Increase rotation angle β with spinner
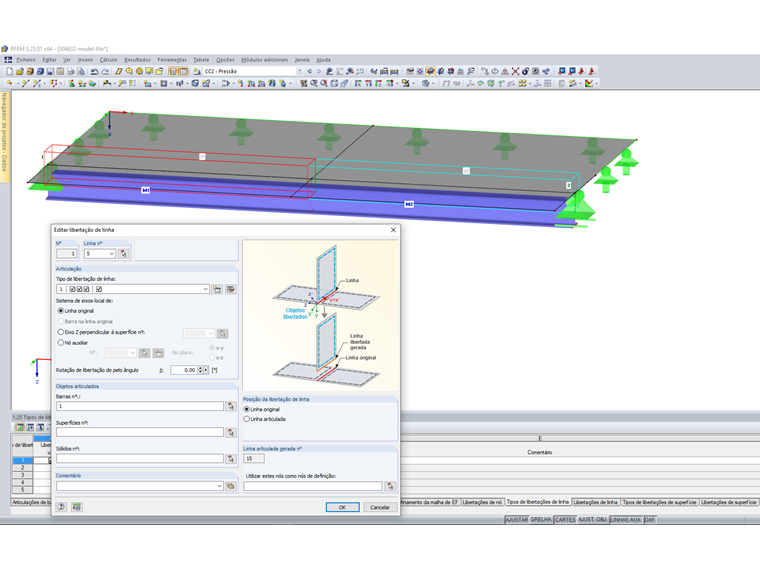The height and width of the screenshot is (570, 760). coord(200,368)
